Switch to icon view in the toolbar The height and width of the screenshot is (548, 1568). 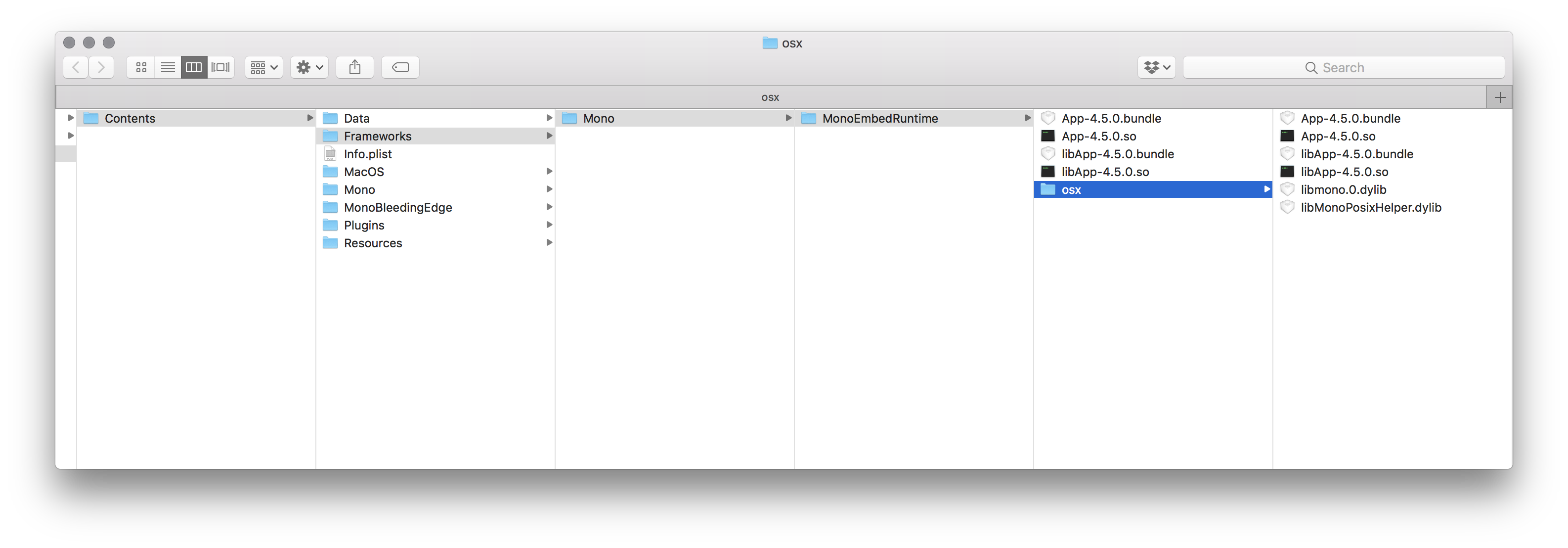(141, 67)
